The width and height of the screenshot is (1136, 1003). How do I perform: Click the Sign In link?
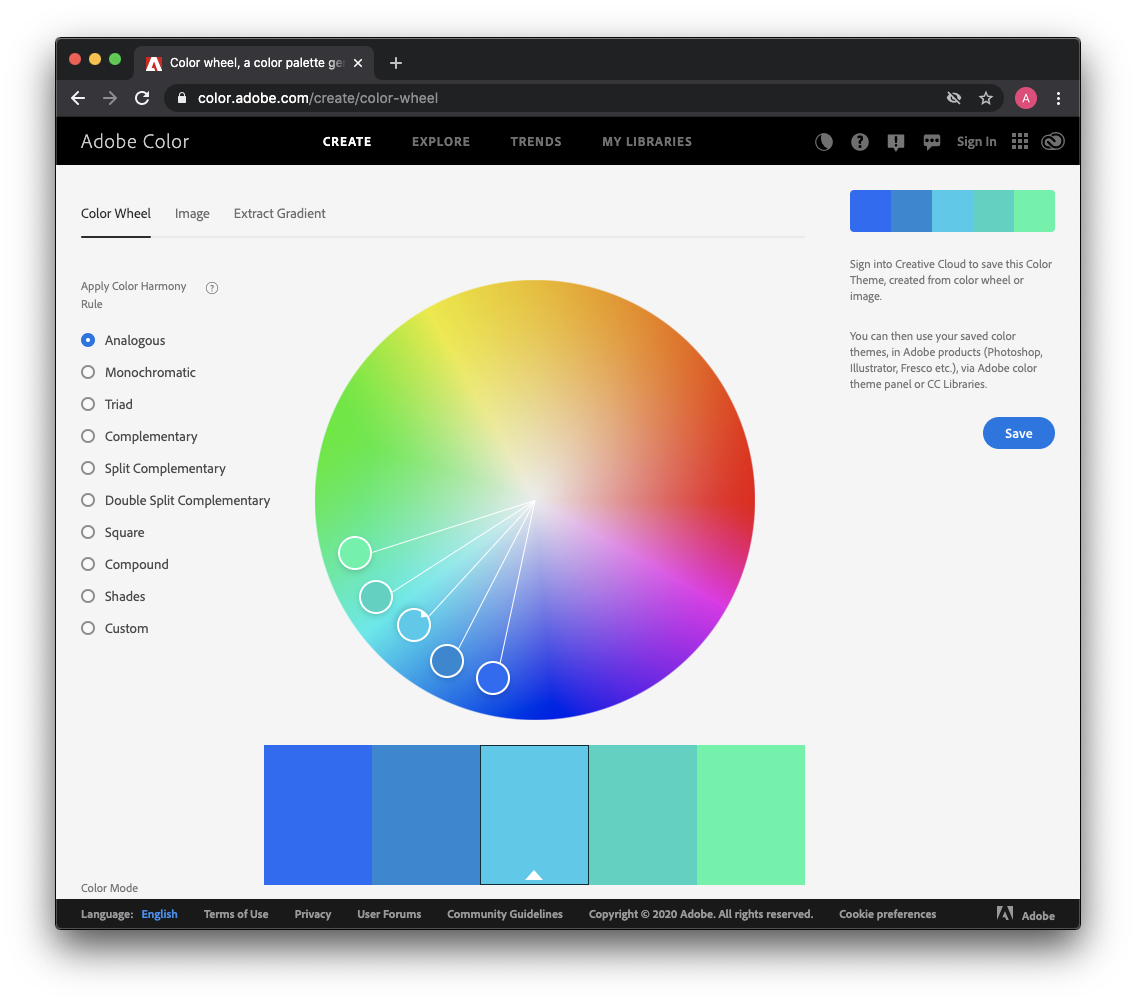click(977, 142)
